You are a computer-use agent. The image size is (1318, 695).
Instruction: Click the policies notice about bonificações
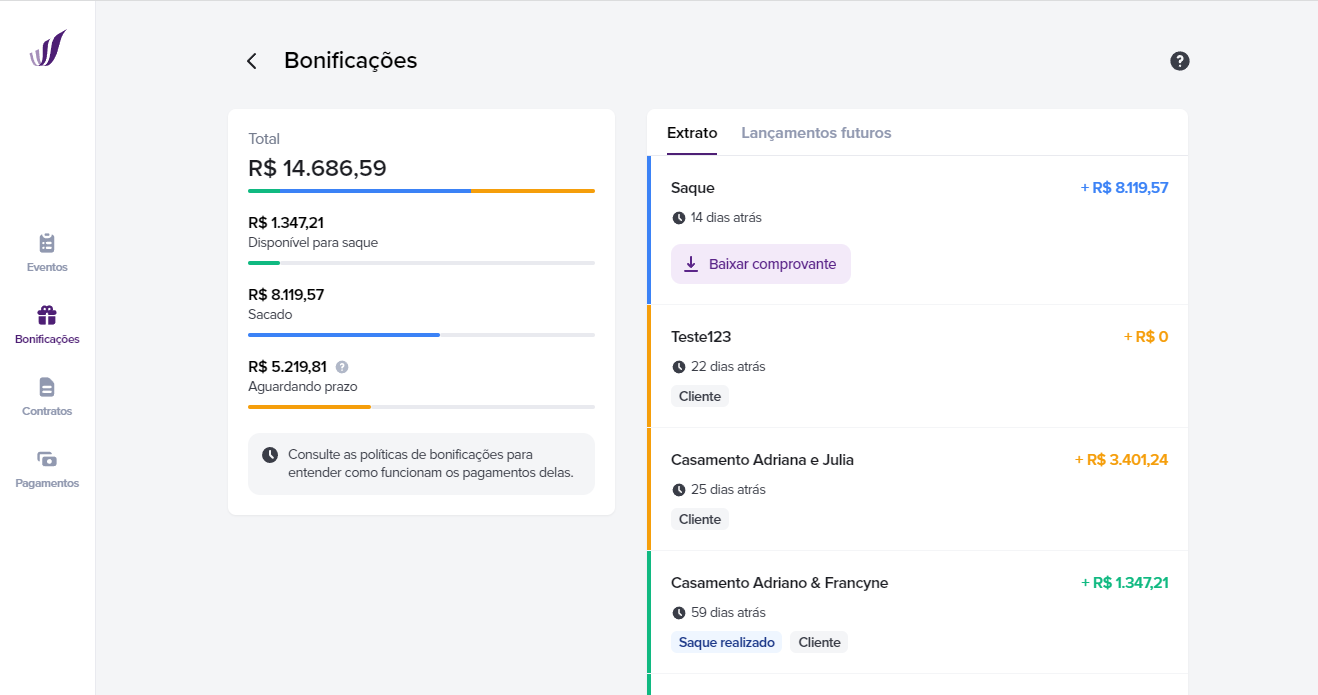[x=421, y=464]
